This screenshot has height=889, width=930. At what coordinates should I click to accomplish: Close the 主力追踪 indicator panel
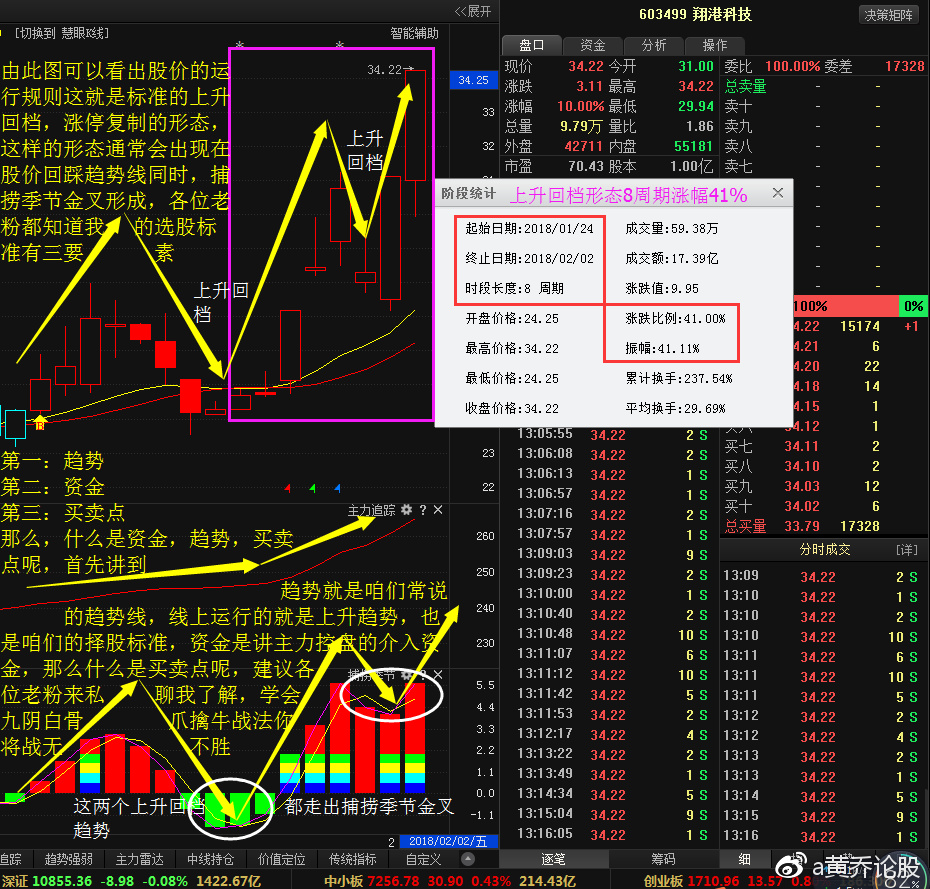(x=438, y=510)
